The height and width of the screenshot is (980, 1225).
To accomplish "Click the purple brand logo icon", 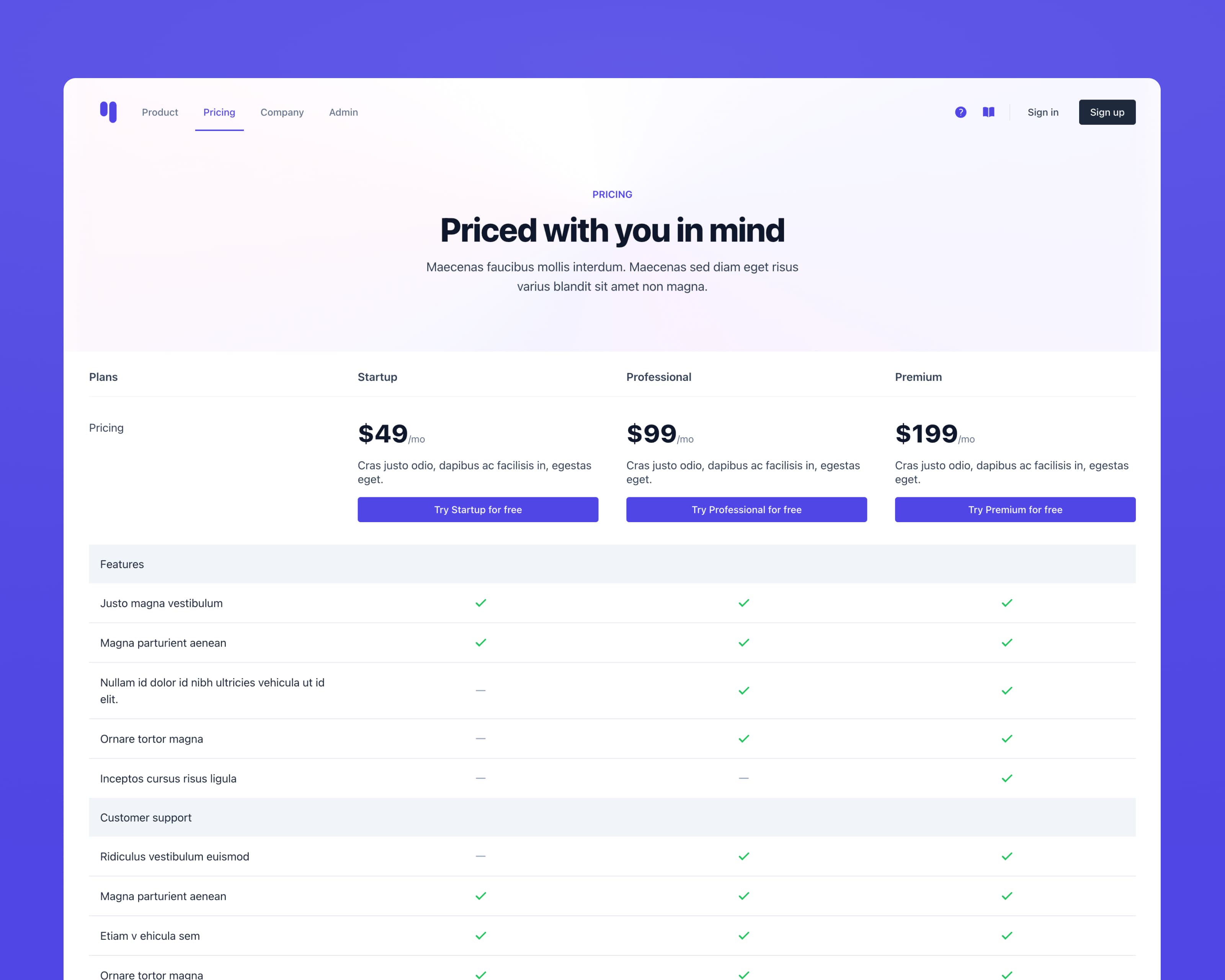I will point(108,112).
